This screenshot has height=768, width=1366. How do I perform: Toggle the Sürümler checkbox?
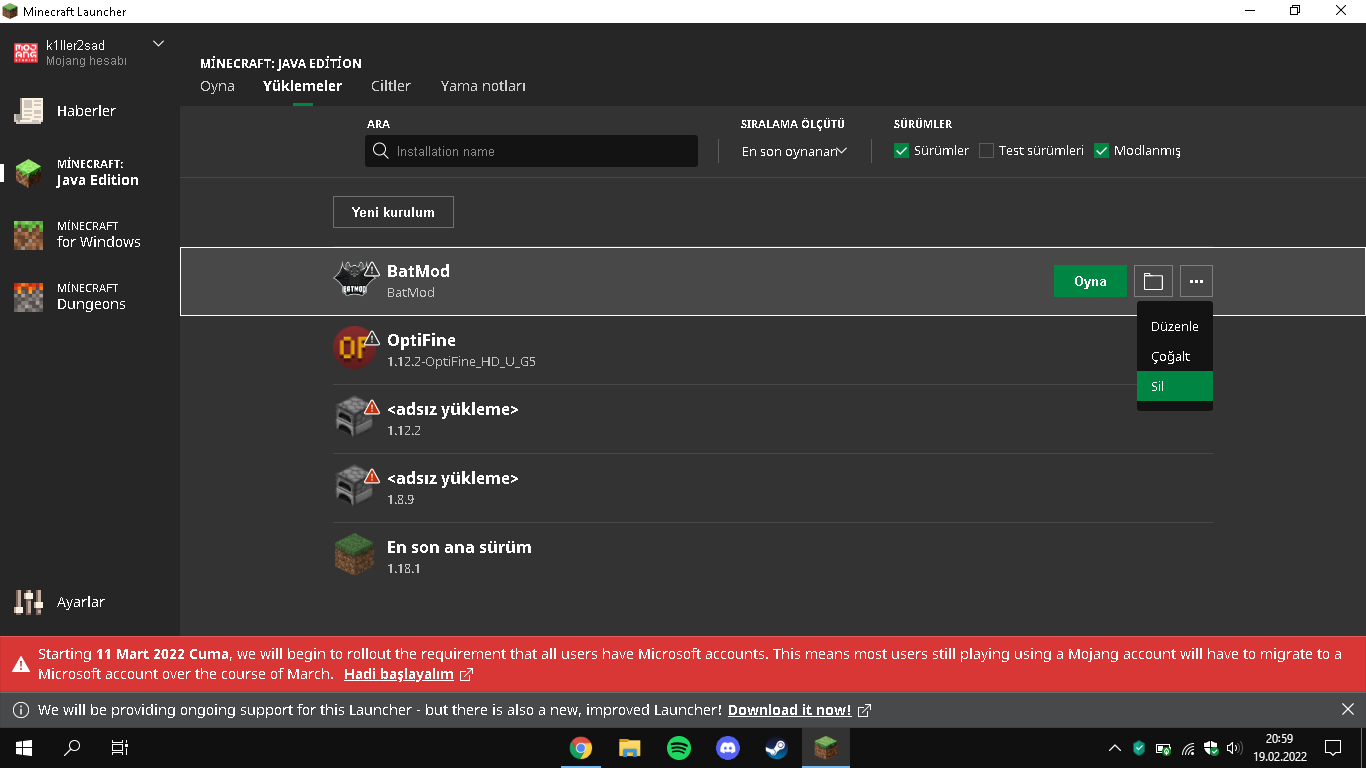[901, 151]
